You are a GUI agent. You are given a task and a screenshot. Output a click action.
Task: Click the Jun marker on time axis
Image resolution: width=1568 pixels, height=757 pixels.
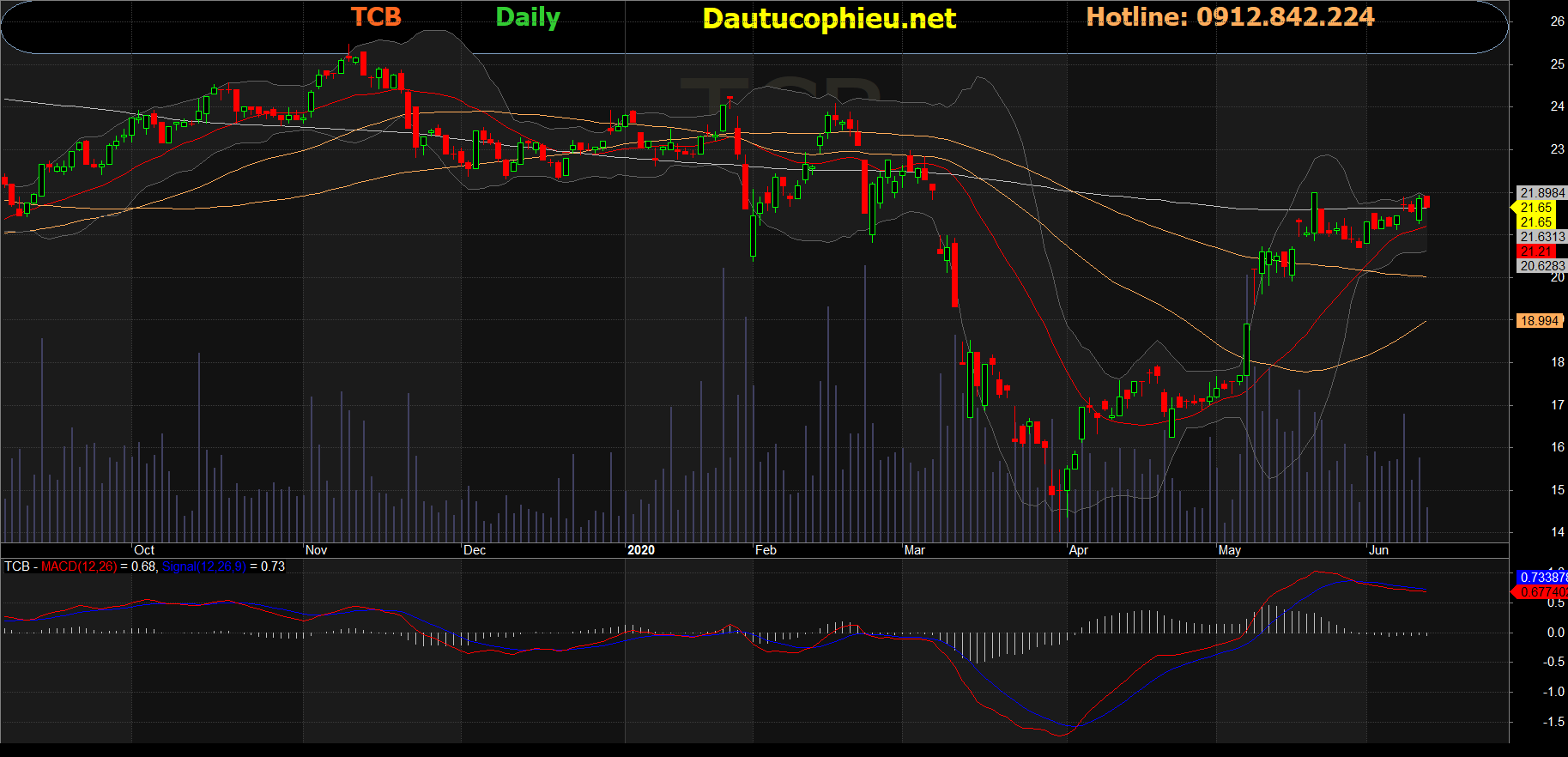(x=1378, y=550)
